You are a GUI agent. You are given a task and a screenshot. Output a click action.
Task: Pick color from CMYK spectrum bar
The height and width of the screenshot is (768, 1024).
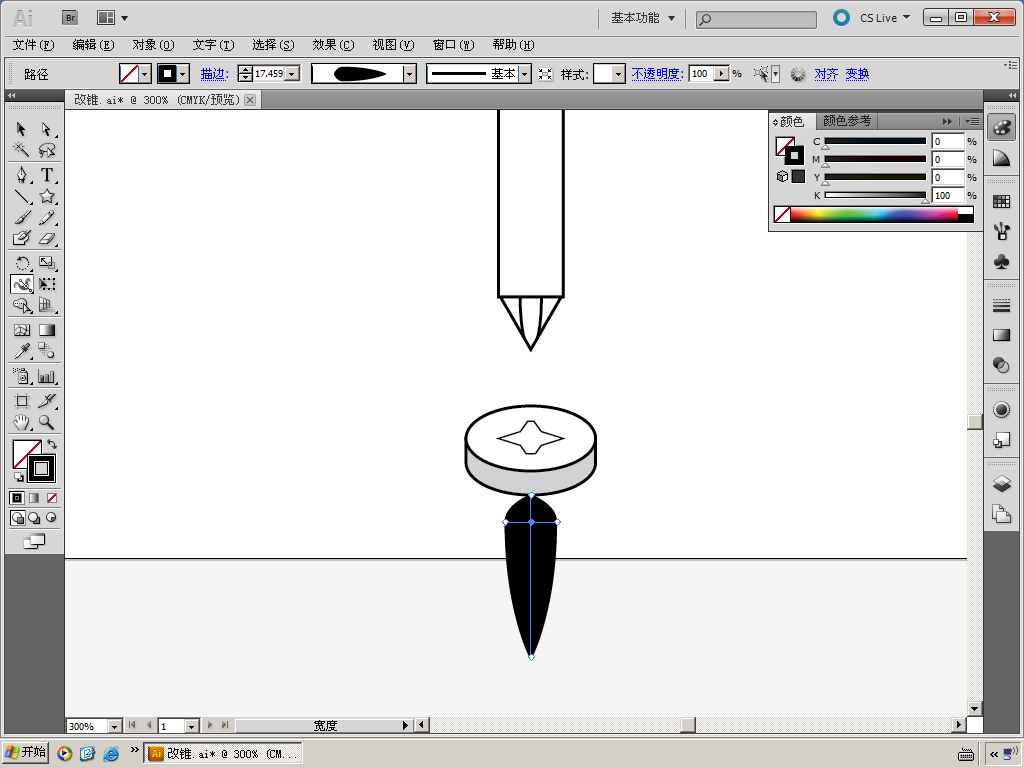coord(874,214)
